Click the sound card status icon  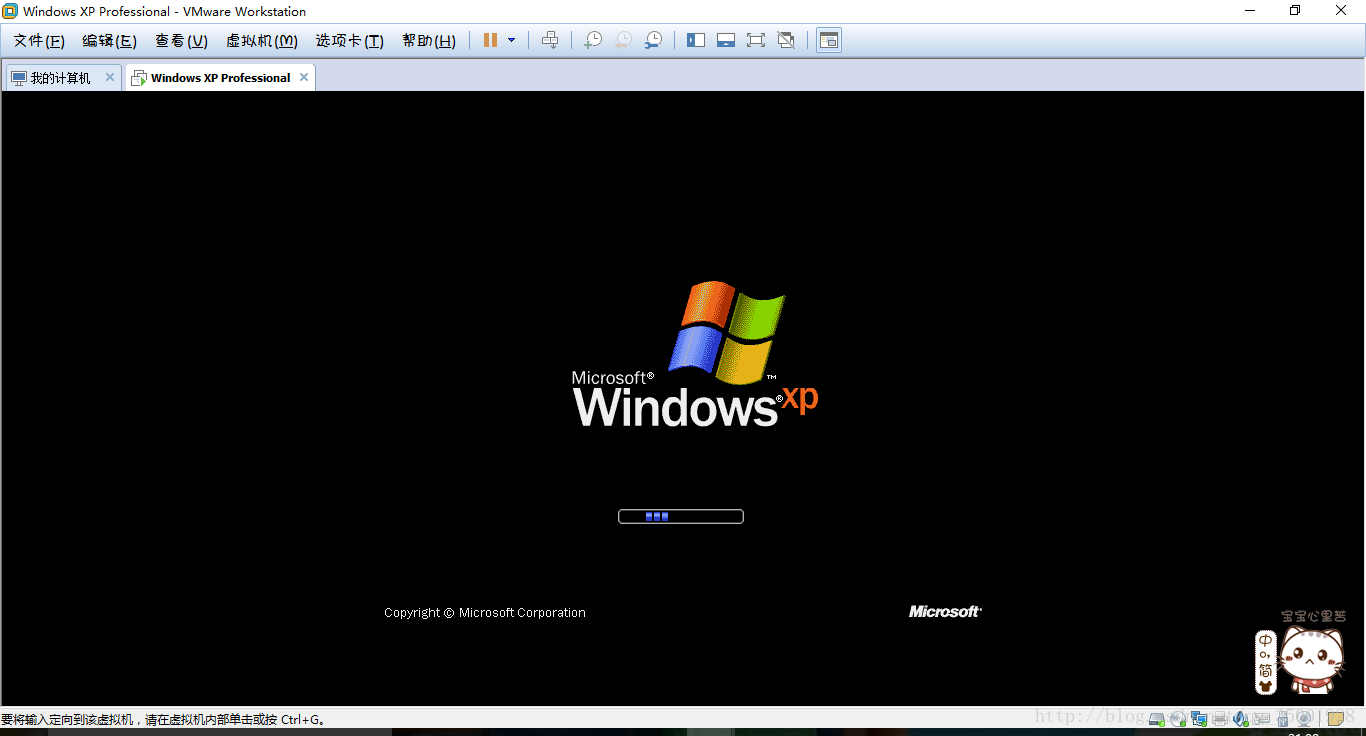point(1241,718)
